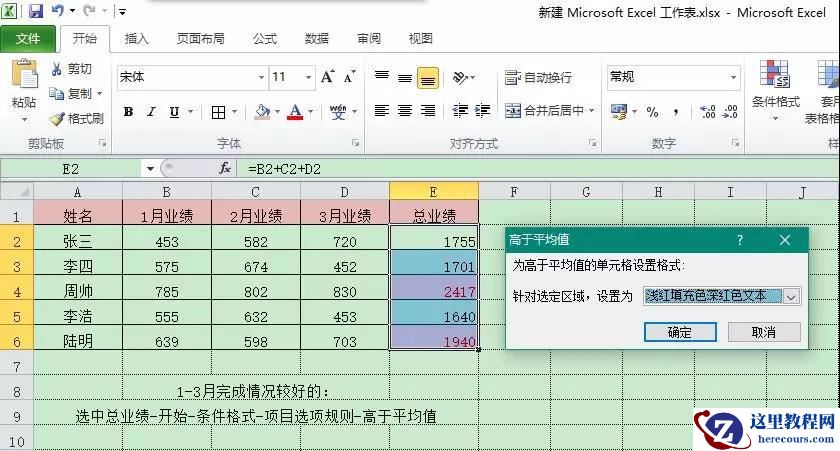The image size is (840, 451).
Task: Apply cell borders icon
Action: click(218, 112)
